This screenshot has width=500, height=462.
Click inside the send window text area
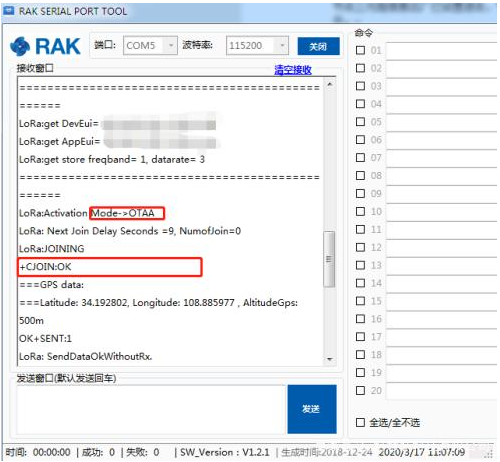pos(152,410)
